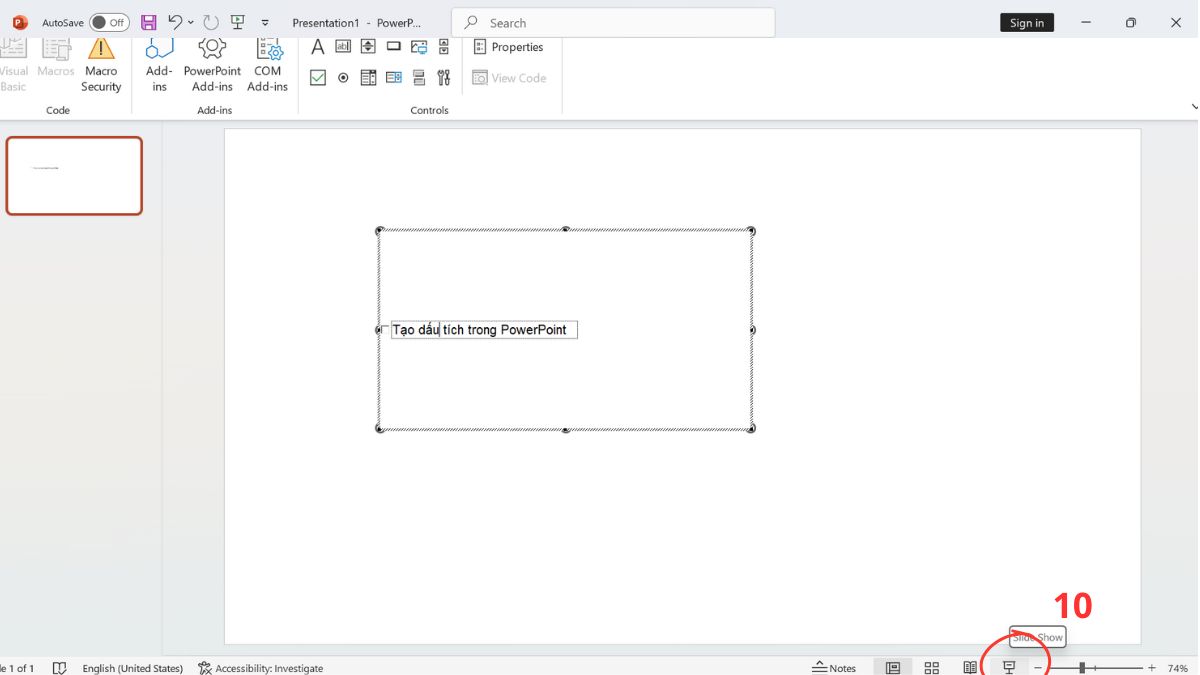Viewport: 1200px width, 675px height.
Task: Open Macro Security settings
Action: 101,66
